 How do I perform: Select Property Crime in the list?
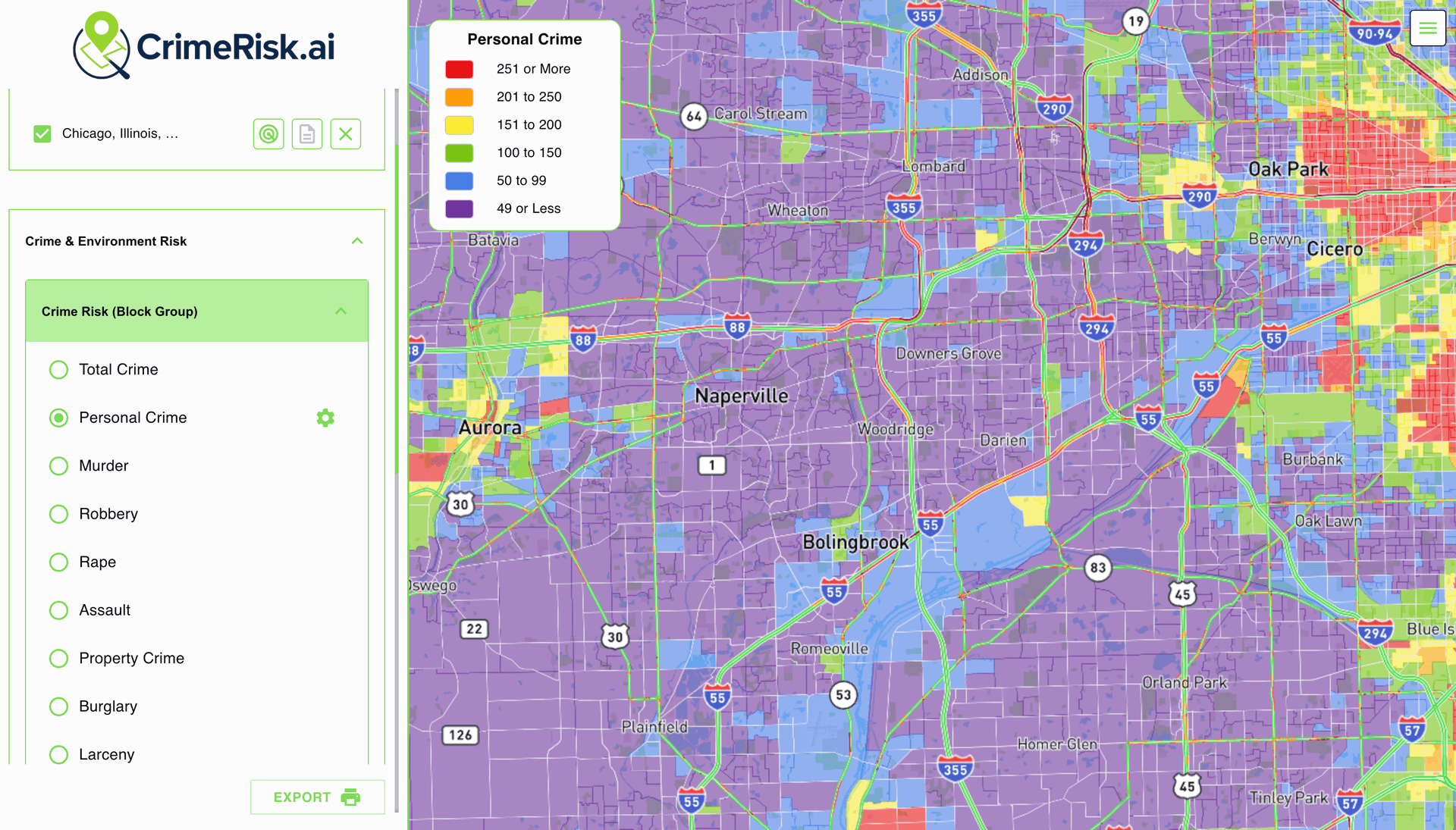tap(58, 659)
